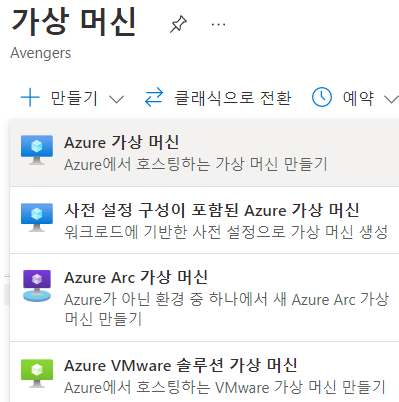Click description Azure에서 호스팅하는 가상 머신 만들기
Screen dimensions: 399x402
coord(196,164)
